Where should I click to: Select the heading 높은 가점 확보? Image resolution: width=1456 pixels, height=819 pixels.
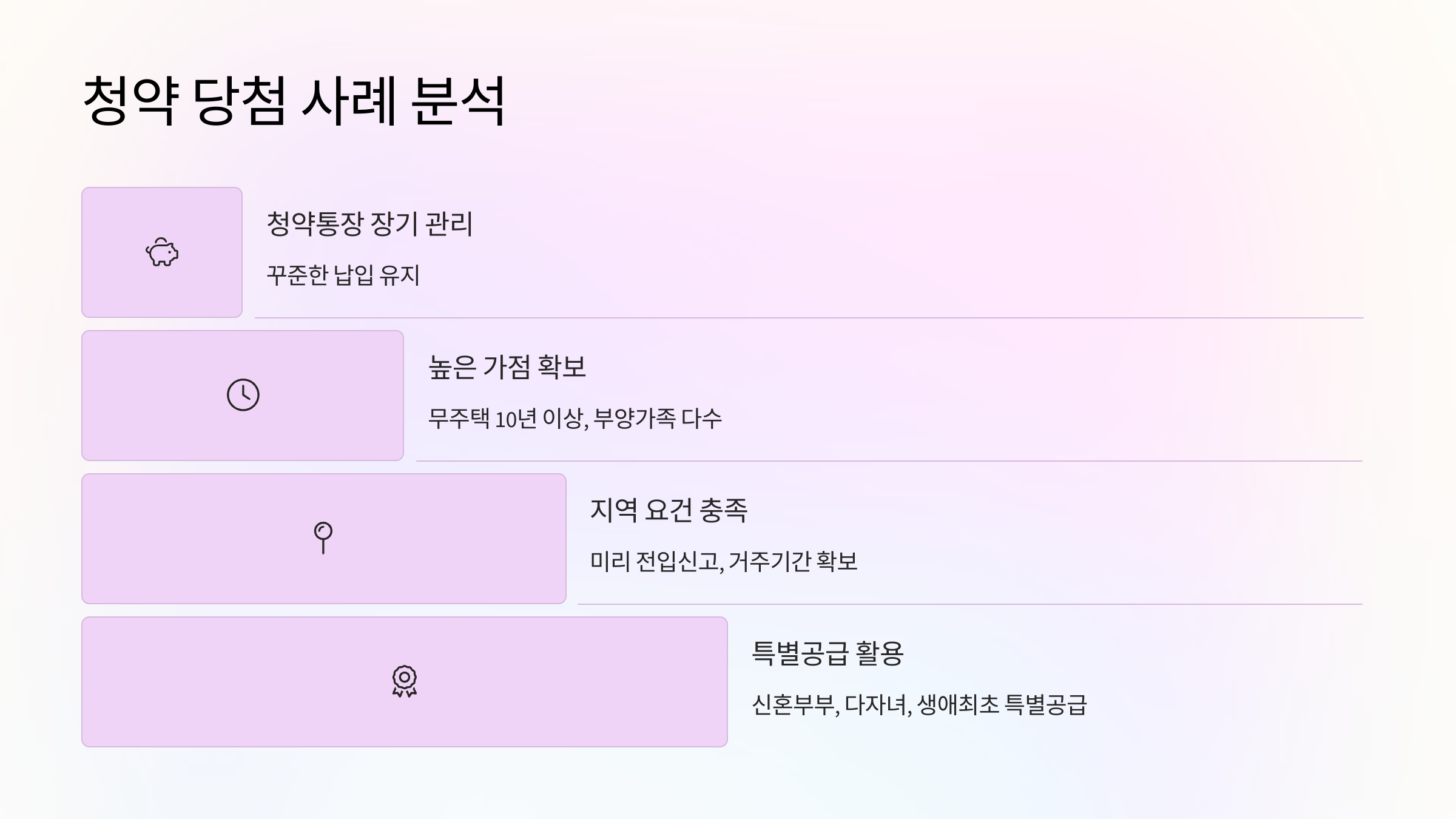[x=507, y=367]
